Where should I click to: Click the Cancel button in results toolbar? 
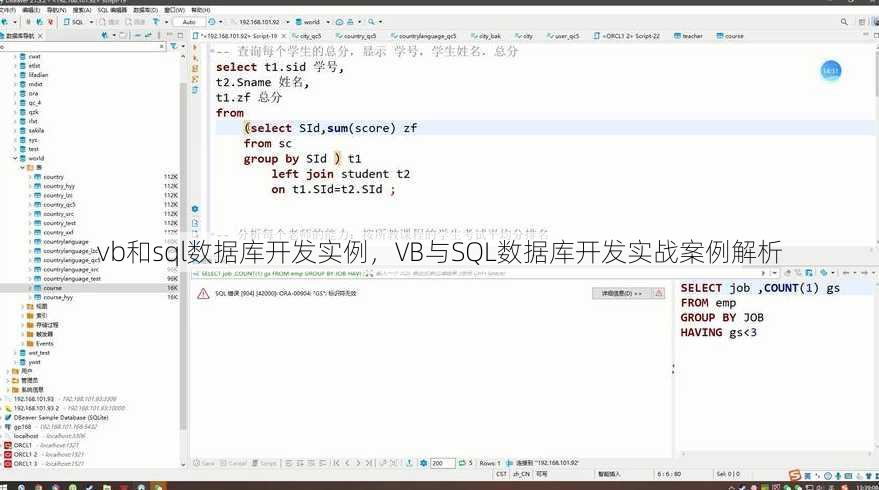233,463
